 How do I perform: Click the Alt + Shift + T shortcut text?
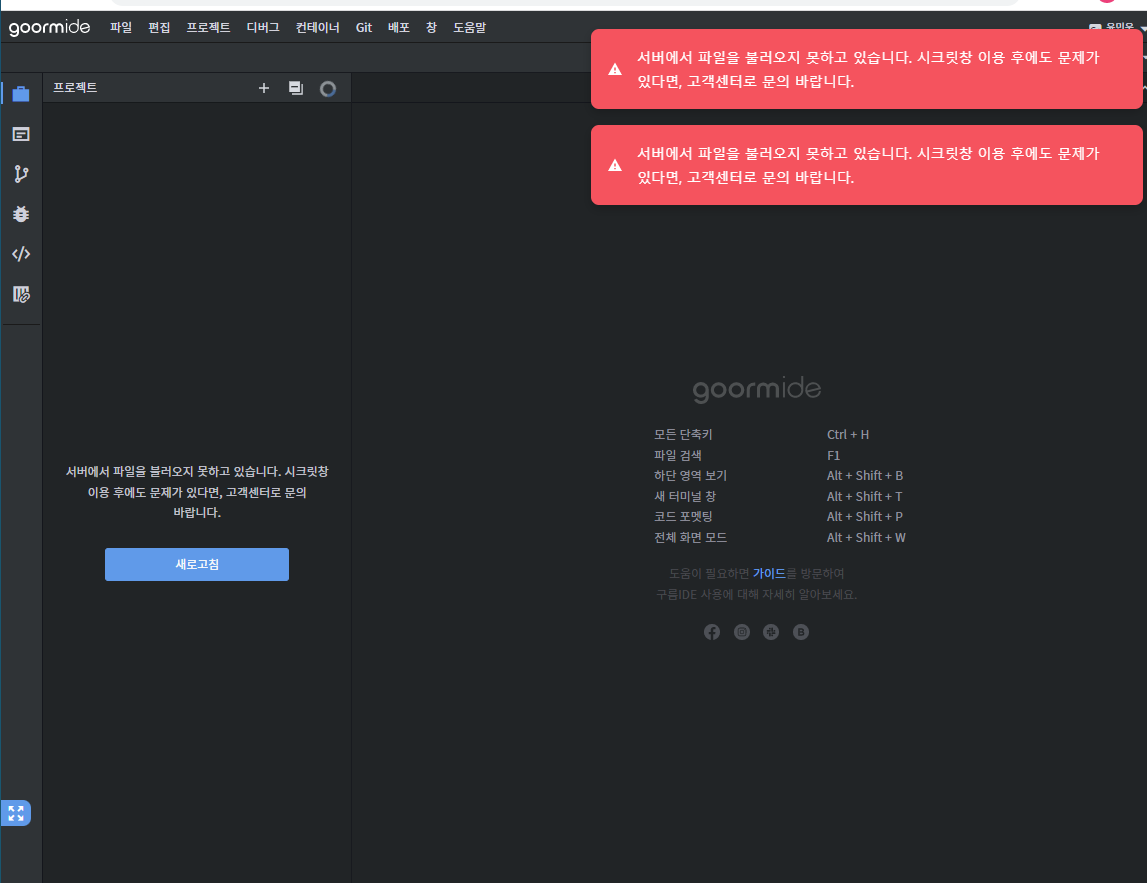865,496
